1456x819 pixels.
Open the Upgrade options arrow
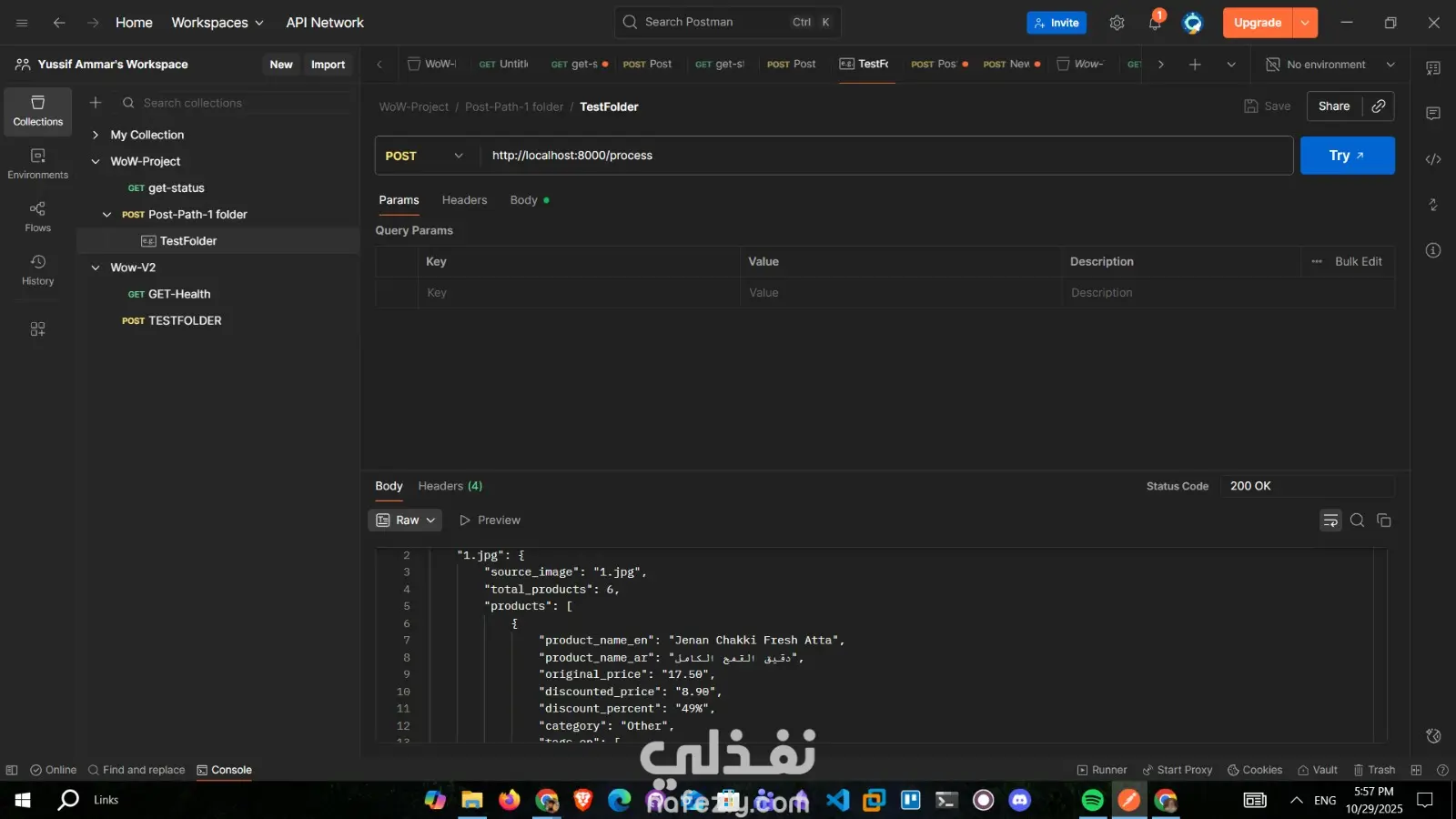(1305, 23)
